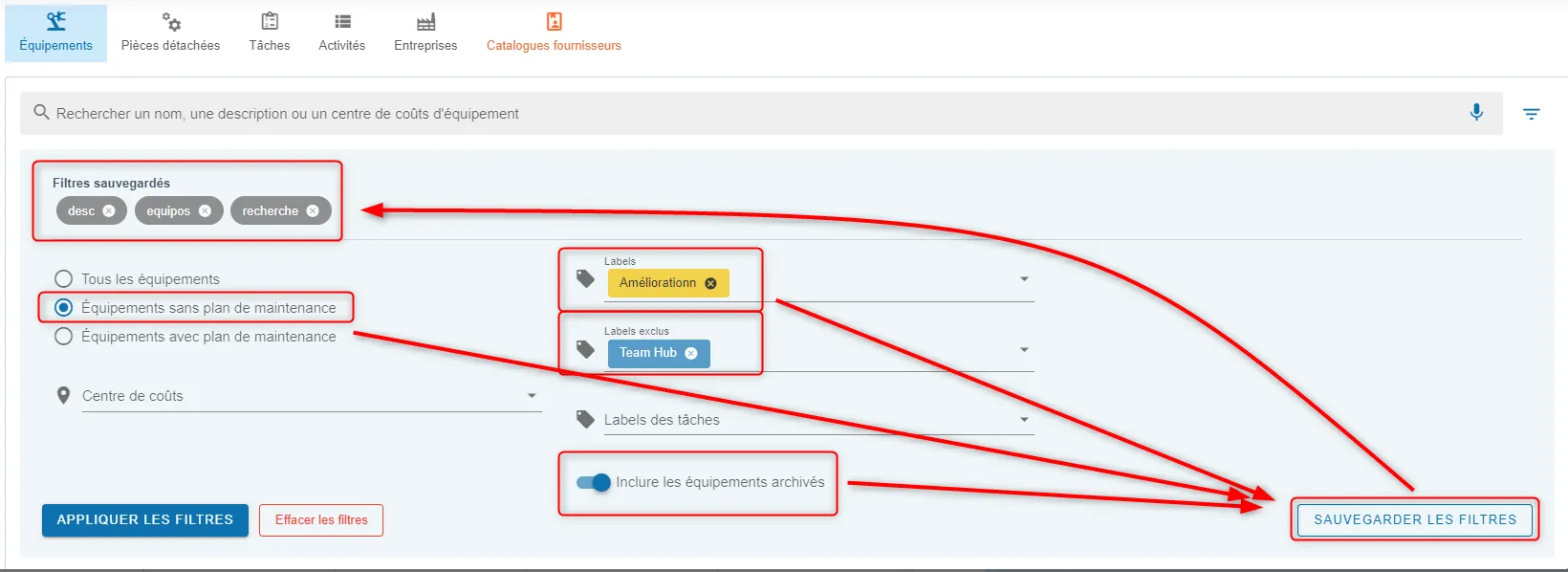Click the Filtres sauvegardés heading
The height and width of the screenshot is (572, 1568).
111,183
